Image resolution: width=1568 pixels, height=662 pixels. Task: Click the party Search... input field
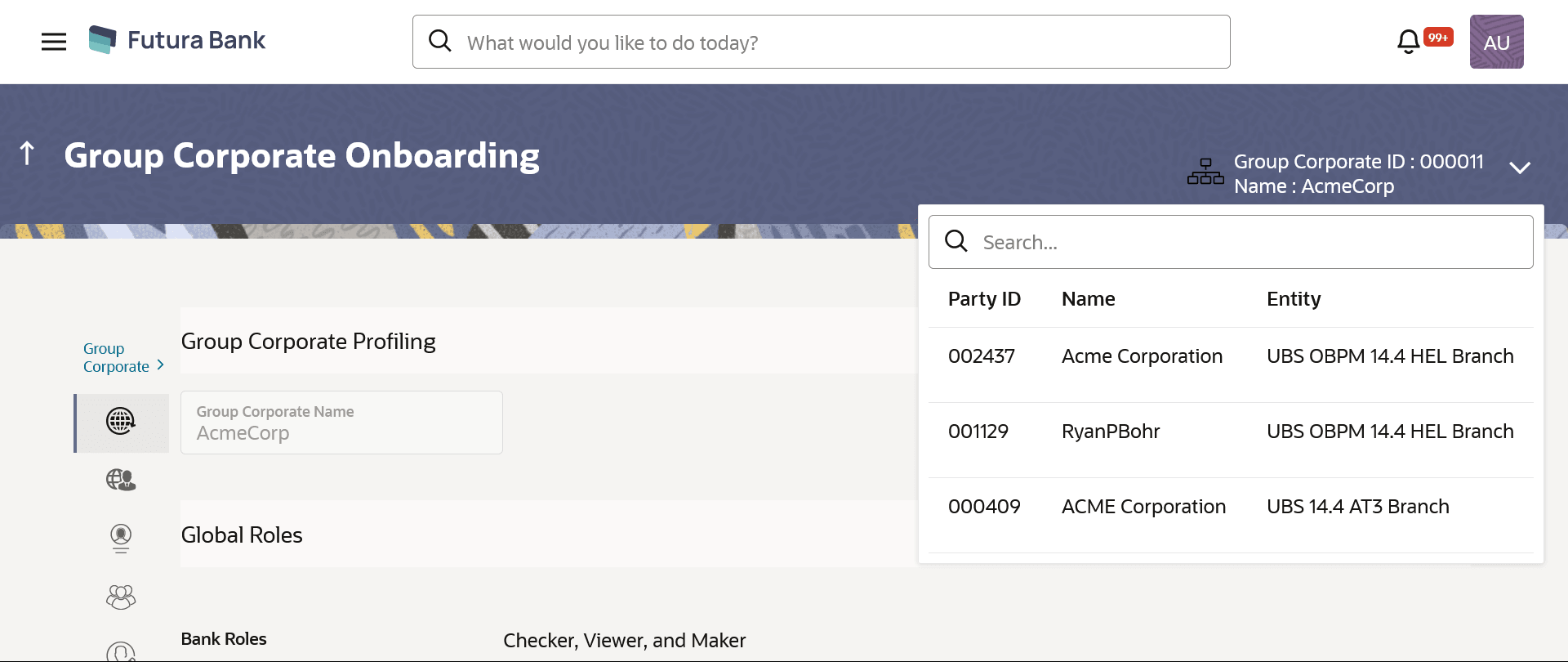[1231, 242]
